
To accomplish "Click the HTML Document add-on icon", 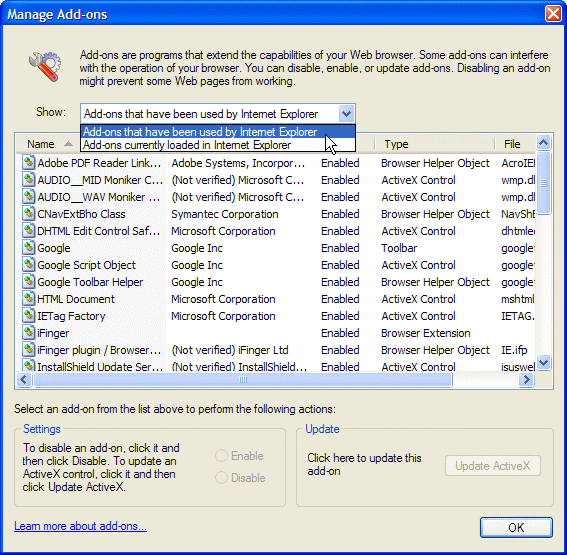I will tap(28, 298).
